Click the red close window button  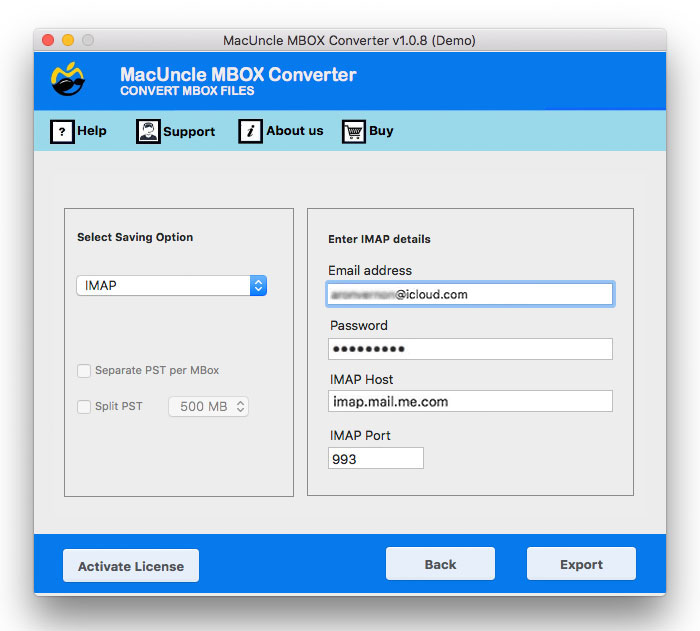(48, 40)
